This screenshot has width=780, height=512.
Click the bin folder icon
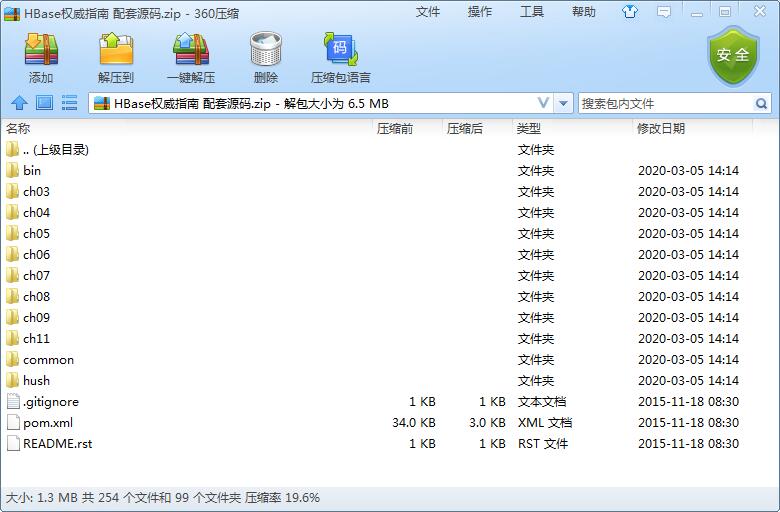pos(13,171)
